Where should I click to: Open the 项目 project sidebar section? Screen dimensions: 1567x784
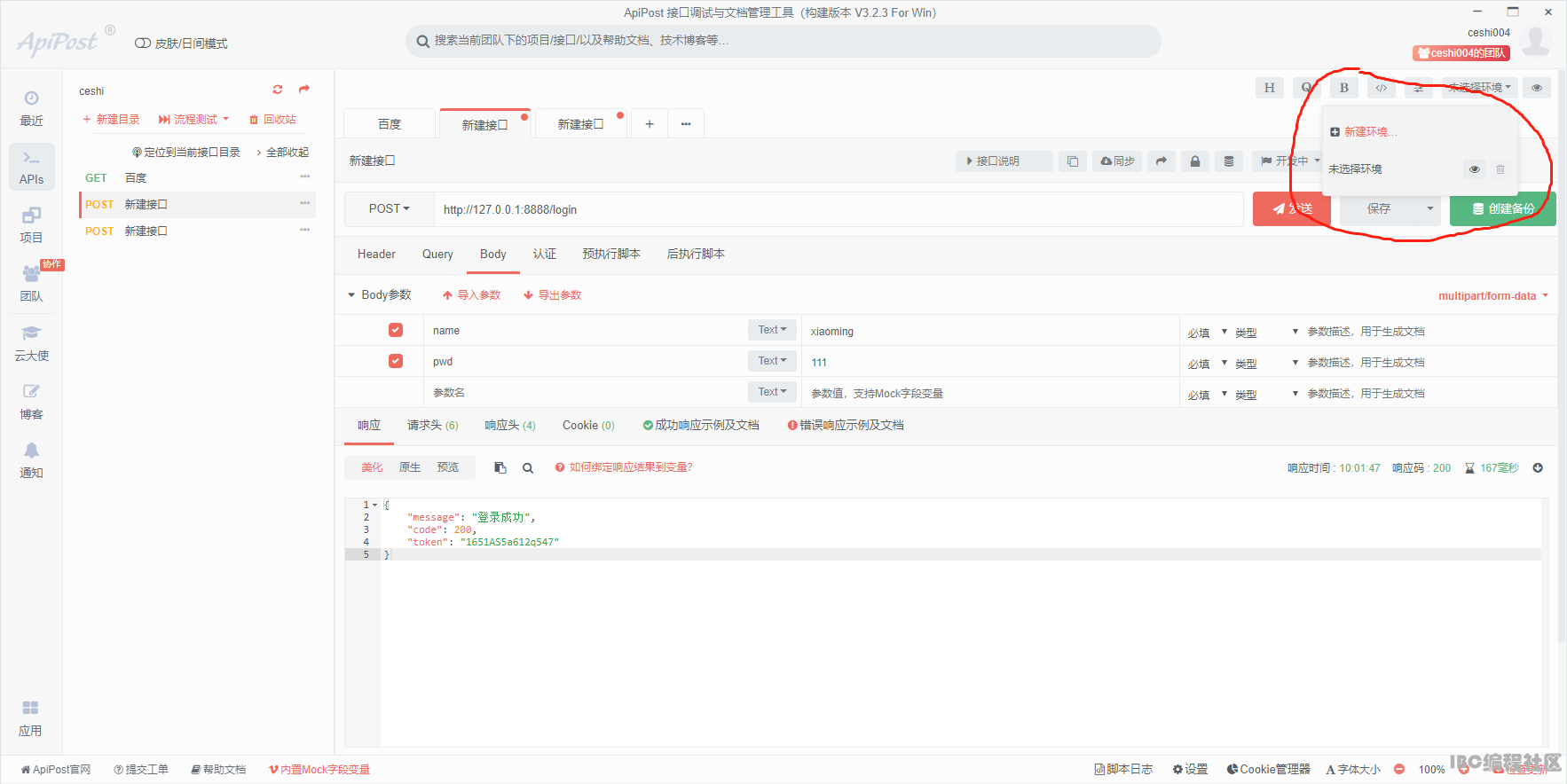pyautogui.click(x=31, y=225)
